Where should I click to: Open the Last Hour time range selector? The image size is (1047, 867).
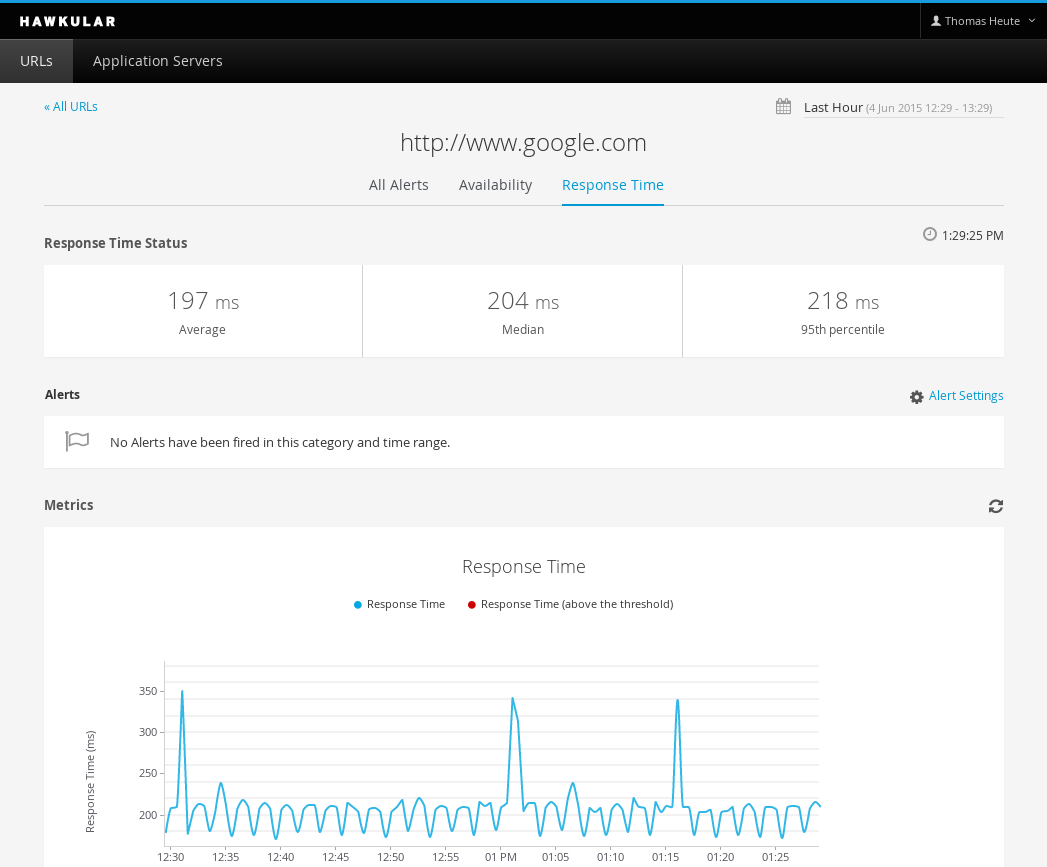point(903,108)
